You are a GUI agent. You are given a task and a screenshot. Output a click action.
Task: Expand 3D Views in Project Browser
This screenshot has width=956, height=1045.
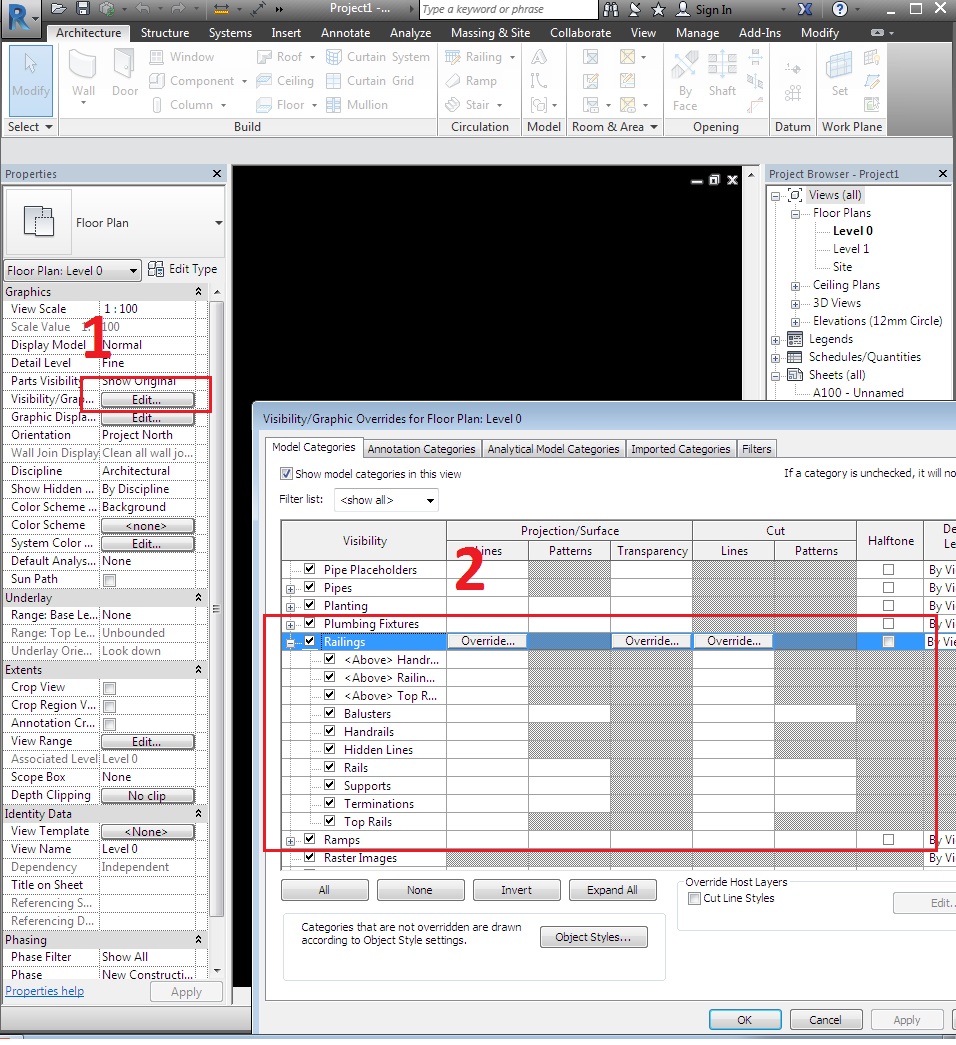795,304
